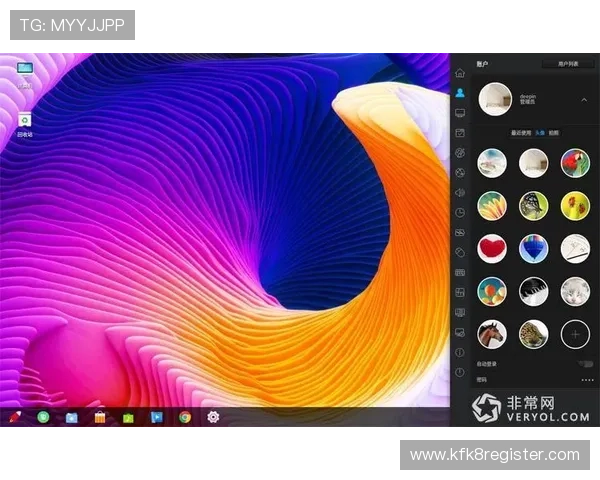Open Default Applications icon in sidebar
The height and width of the screenshot is (480, 600).
pos(460,133)
